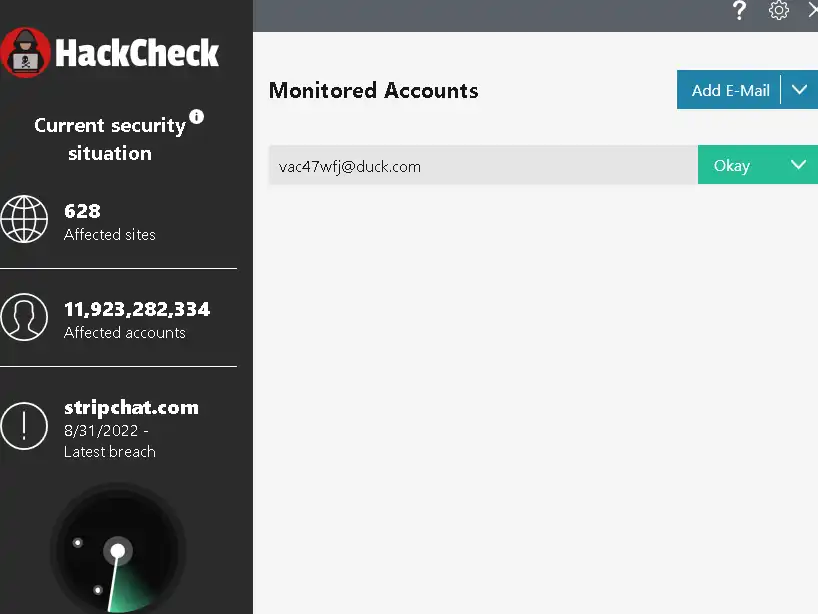The height and width of the screenshot is (614, 818).
Task: Click the stripchat.com latest breach name
Action: [x=131, y=407]
